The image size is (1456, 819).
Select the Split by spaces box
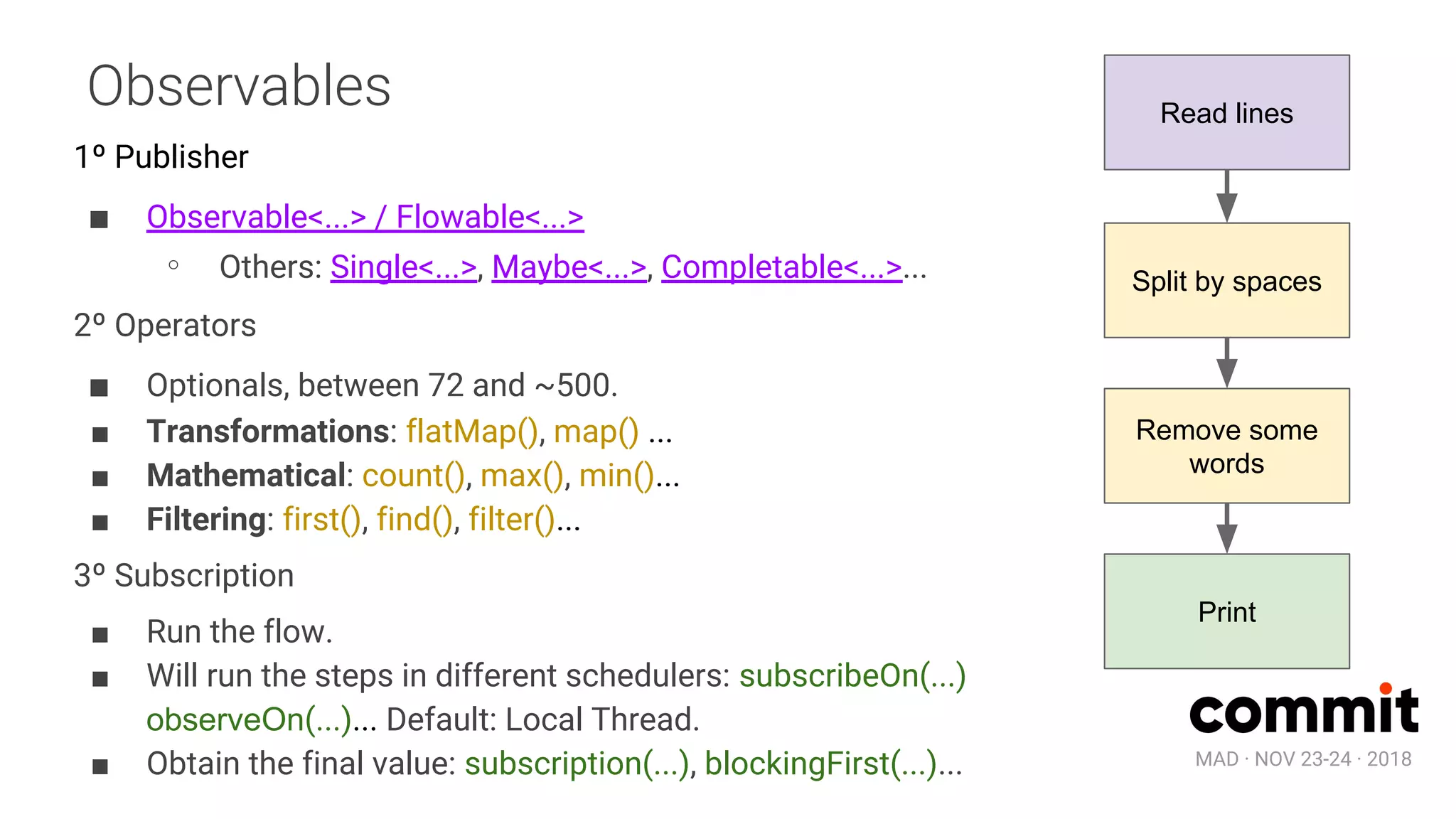[1226, 281]
